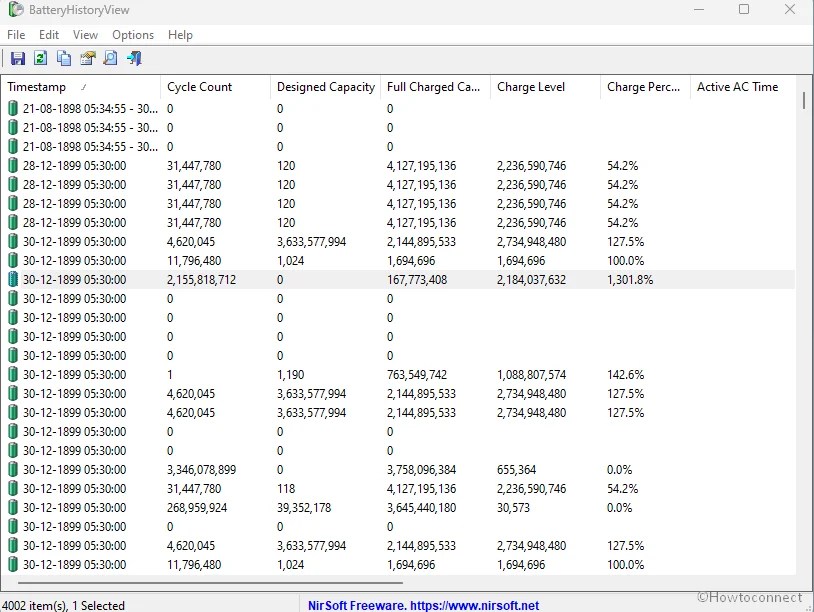Click the Save selected items icon

18,58
